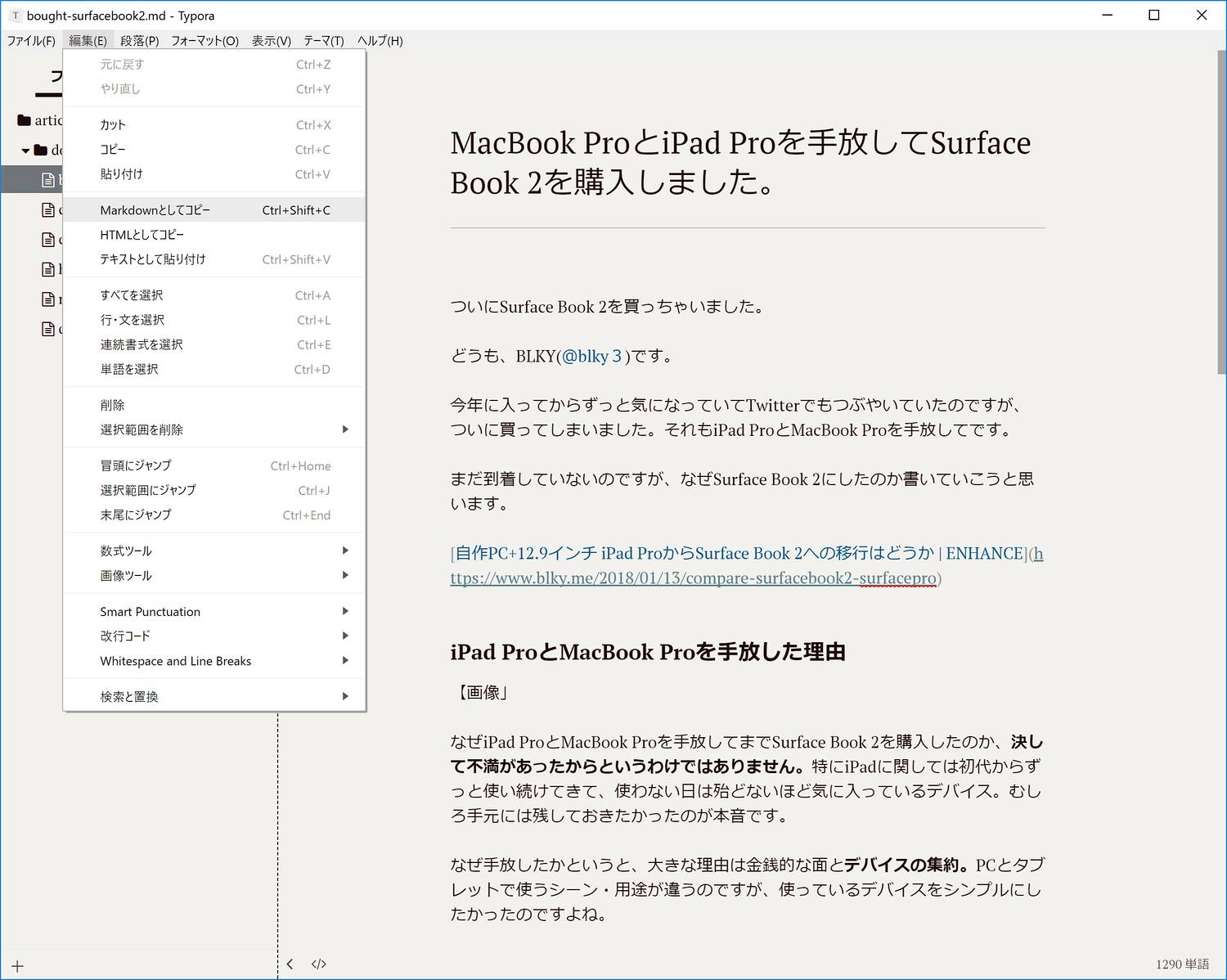This screenshot has height=980, width=1227.
Task: Minimize the Typora window
Action: (1107, 15)
